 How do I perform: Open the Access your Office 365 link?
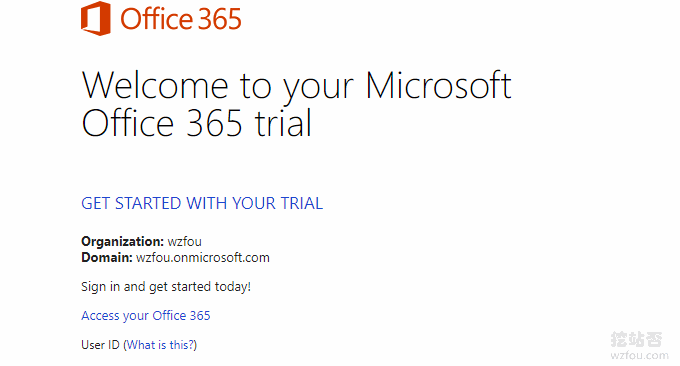click(x=146, y=316)
